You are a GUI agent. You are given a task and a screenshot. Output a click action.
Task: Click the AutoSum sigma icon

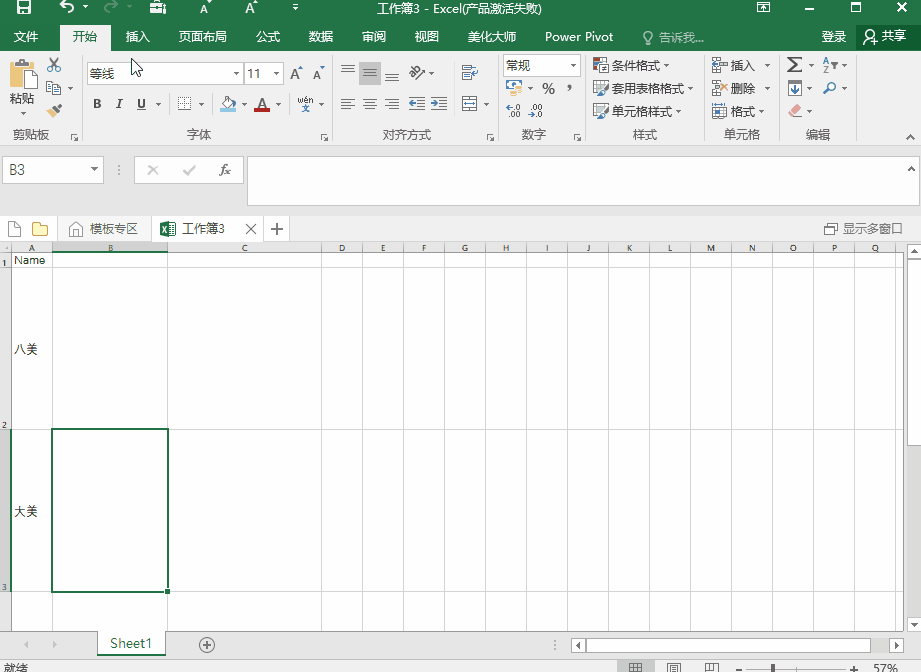(x=794, y=65)
